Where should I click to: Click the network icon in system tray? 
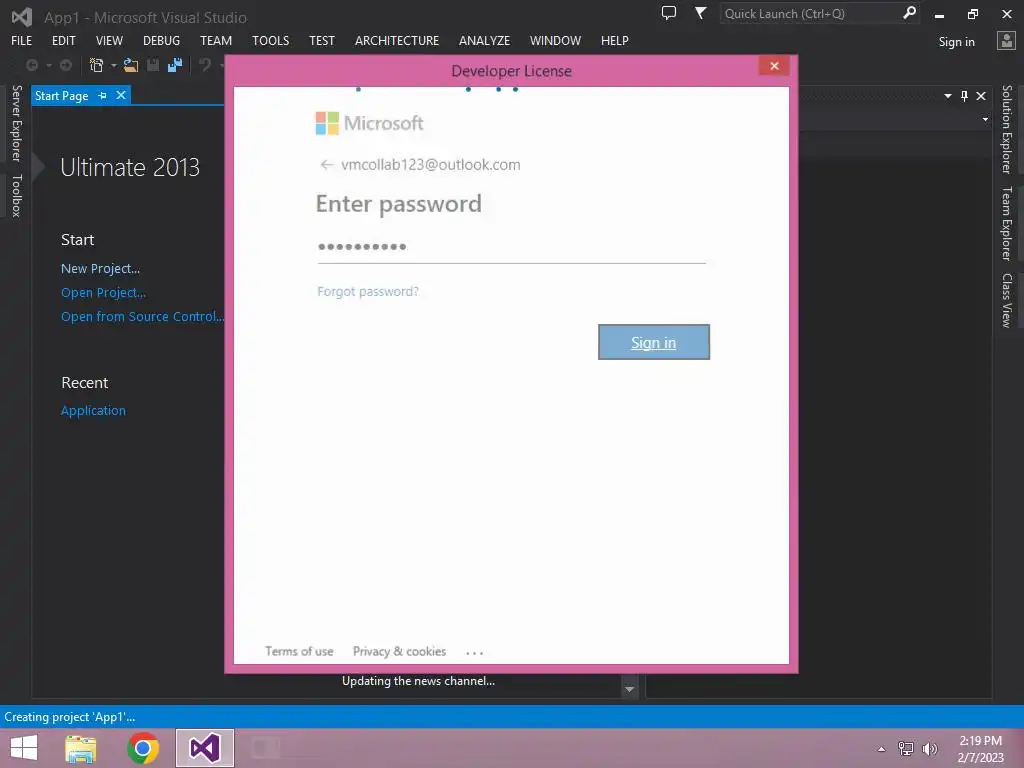click(x=906, y=749)
